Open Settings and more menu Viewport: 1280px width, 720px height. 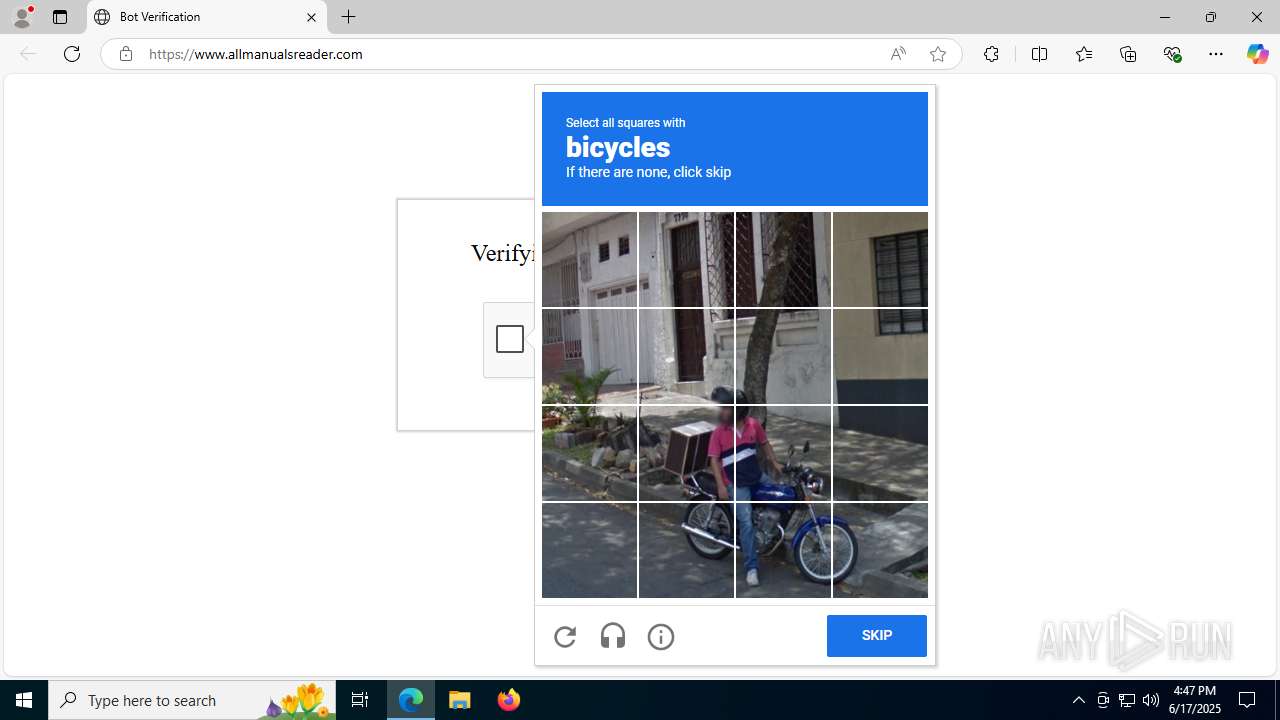[1216, 54]
